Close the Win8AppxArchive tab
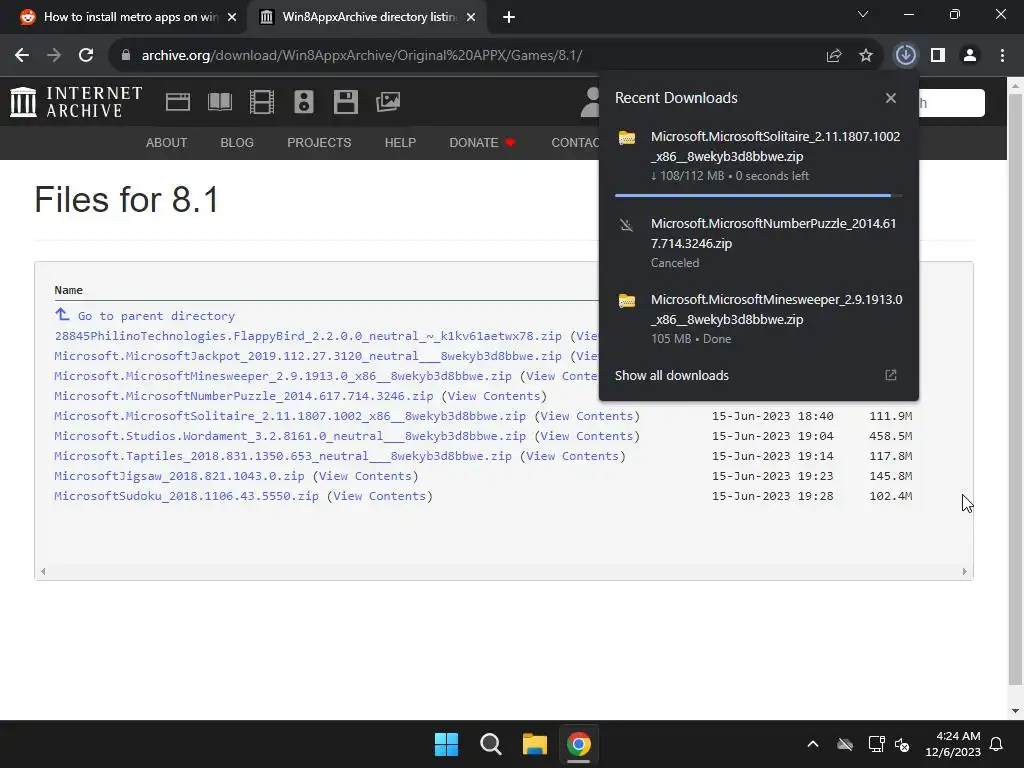 (471, 18)
